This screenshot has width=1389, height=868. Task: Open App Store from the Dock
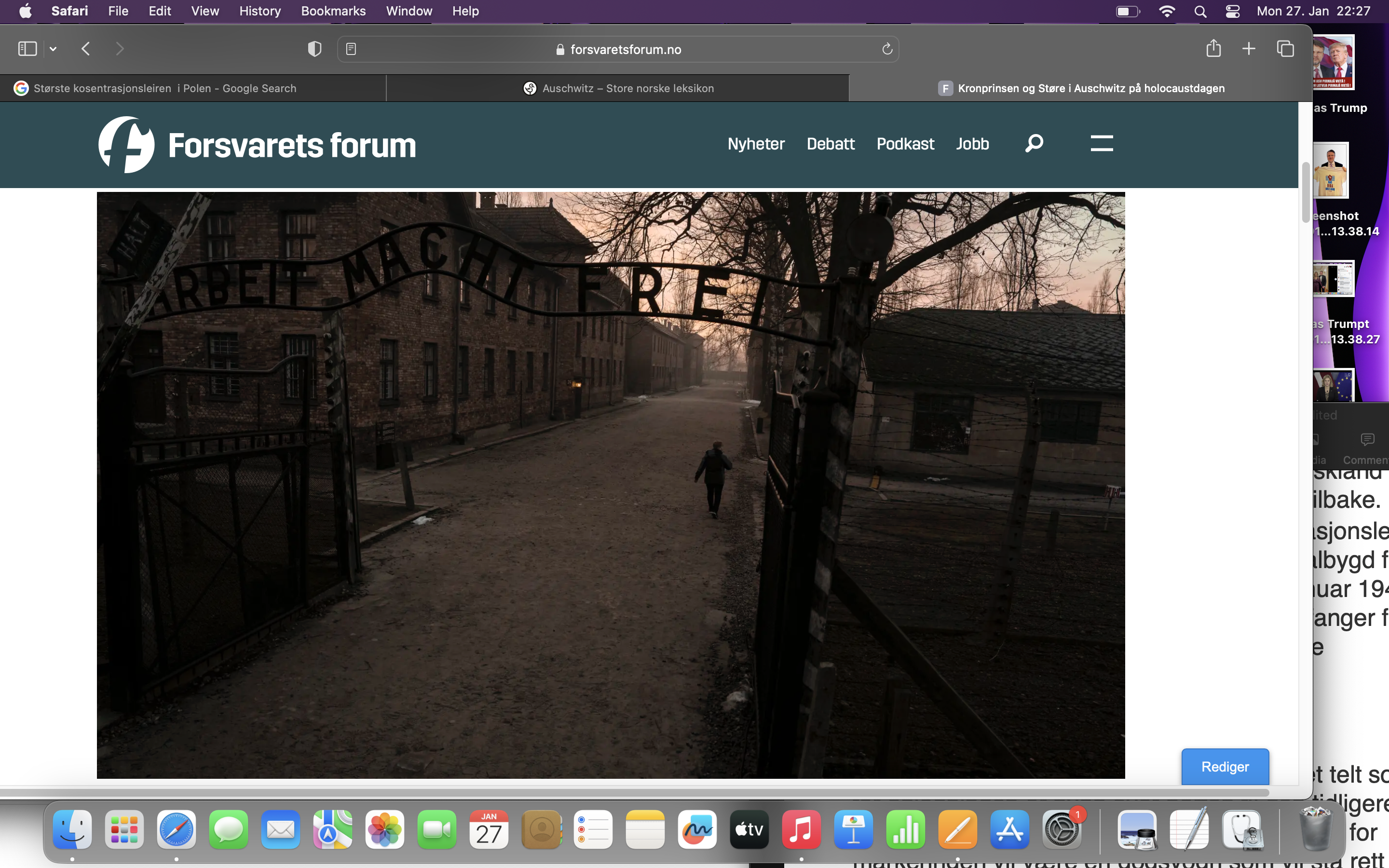pos(1009,829)
